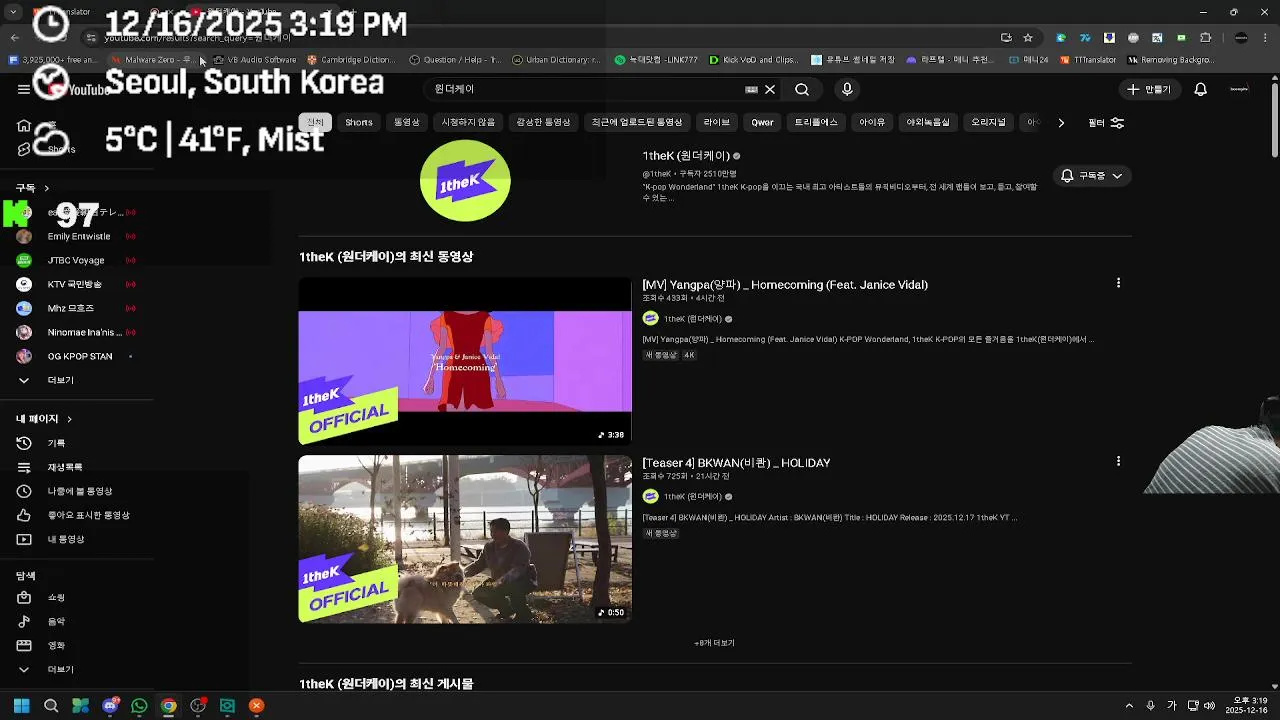Click the 만들기 create button
This screenshot has height=720, width=1280.
click(x=1149, y=89)
